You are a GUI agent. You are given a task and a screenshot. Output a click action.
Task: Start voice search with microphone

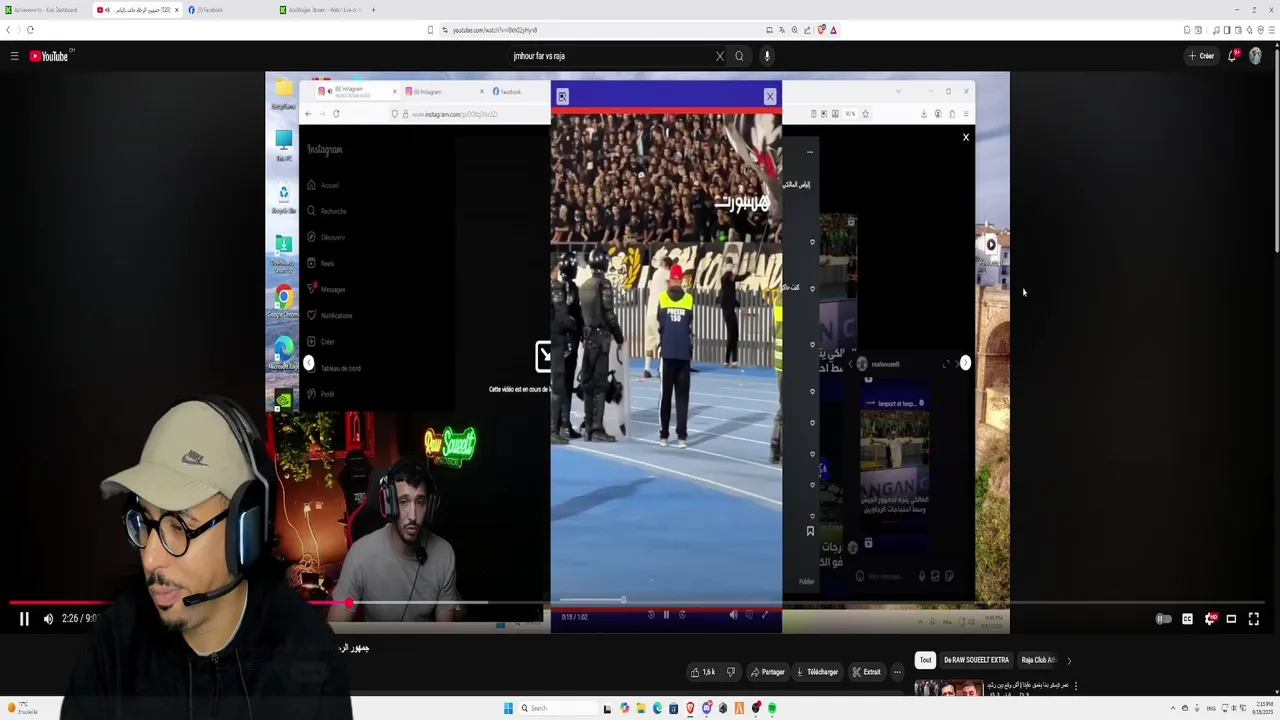click(x=767, y=56)
